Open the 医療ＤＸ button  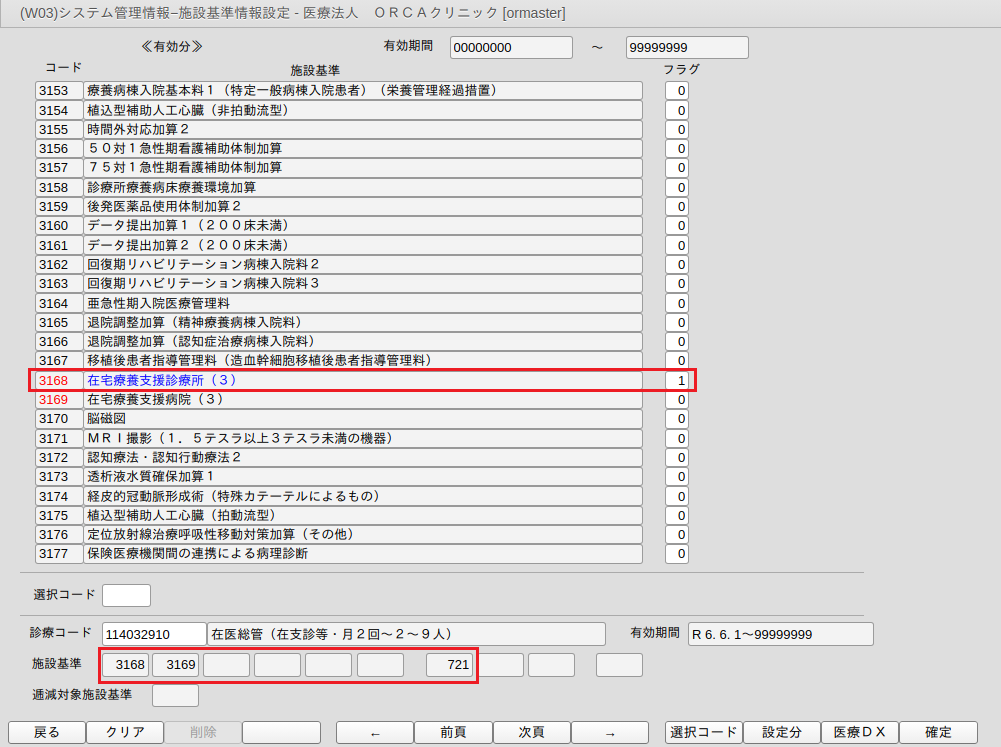(x=860, y=732)
